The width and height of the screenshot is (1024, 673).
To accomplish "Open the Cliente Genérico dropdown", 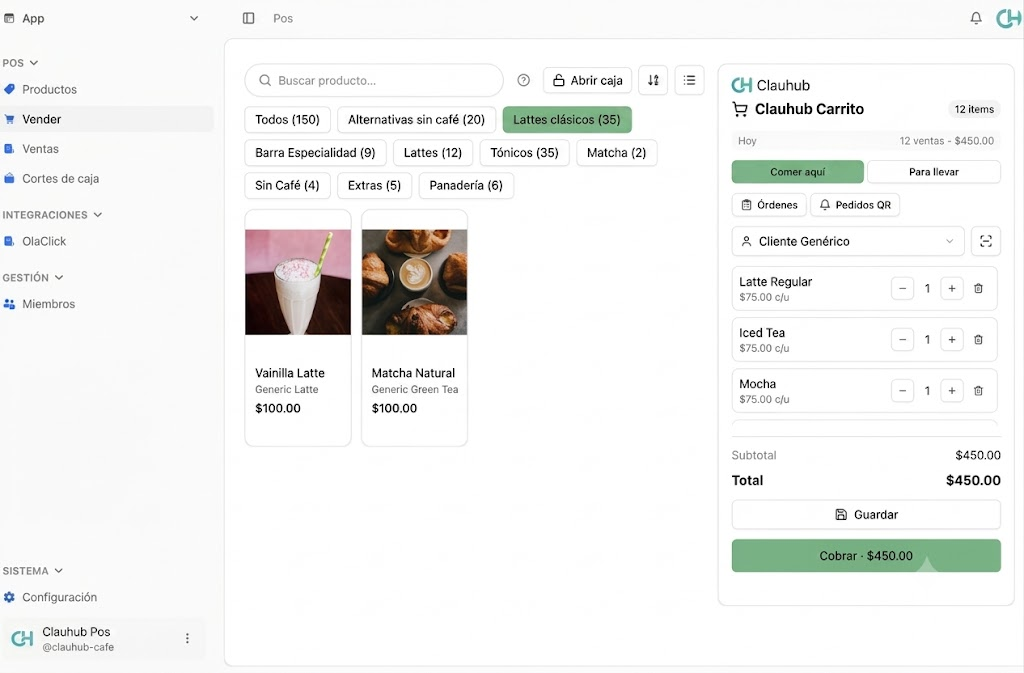I will [848, 241].
